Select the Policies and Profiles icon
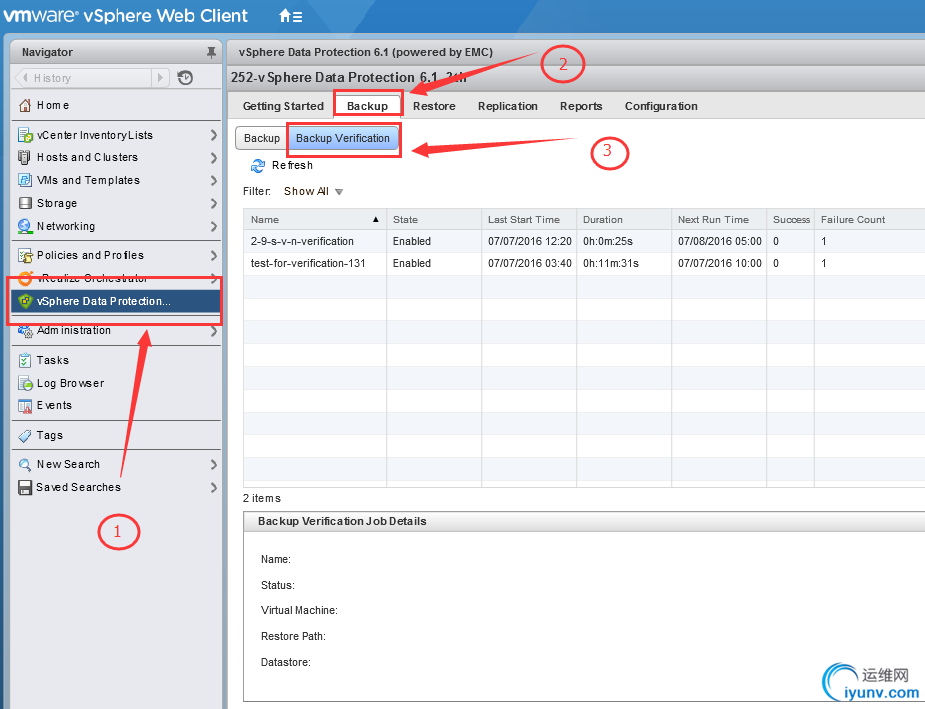Viewport: 925px width, 709px height. click(25, 255)
